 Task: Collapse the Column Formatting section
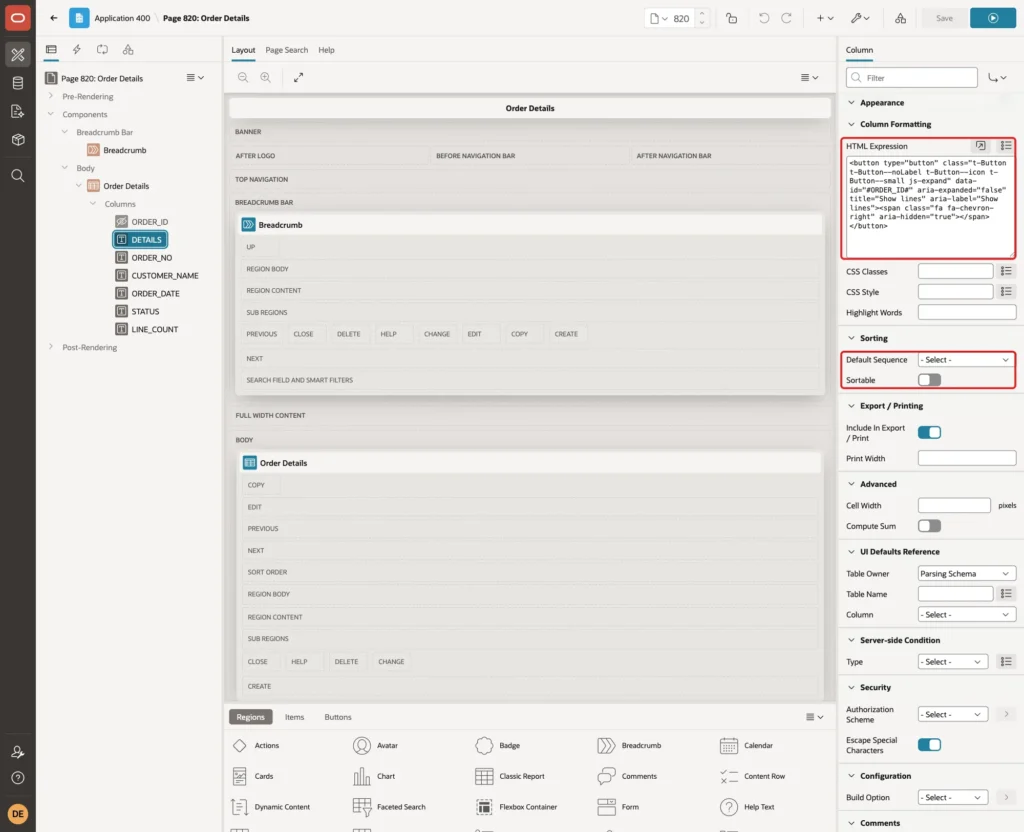[x=851, y=124]
